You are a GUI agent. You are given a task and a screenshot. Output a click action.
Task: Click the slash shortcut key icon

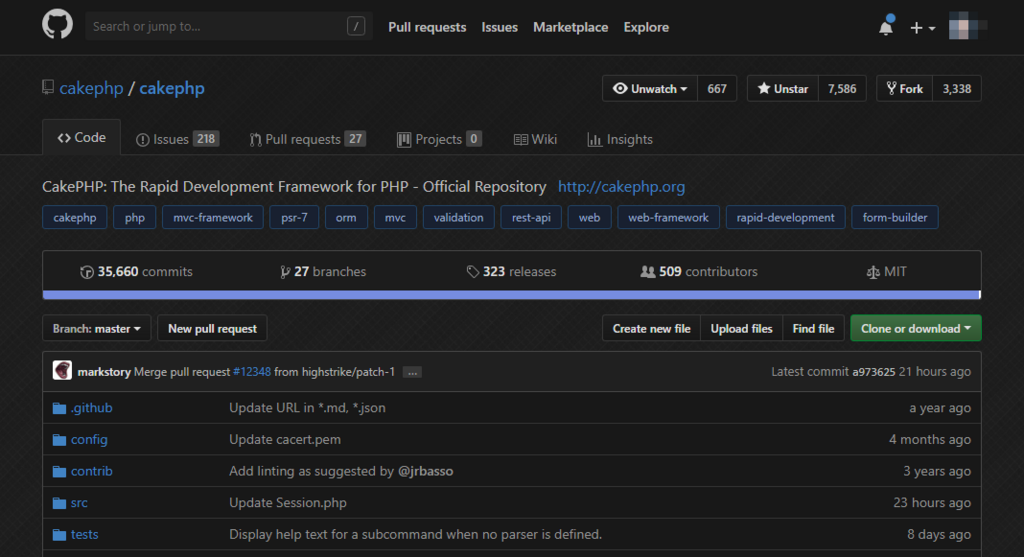[356, 26]
